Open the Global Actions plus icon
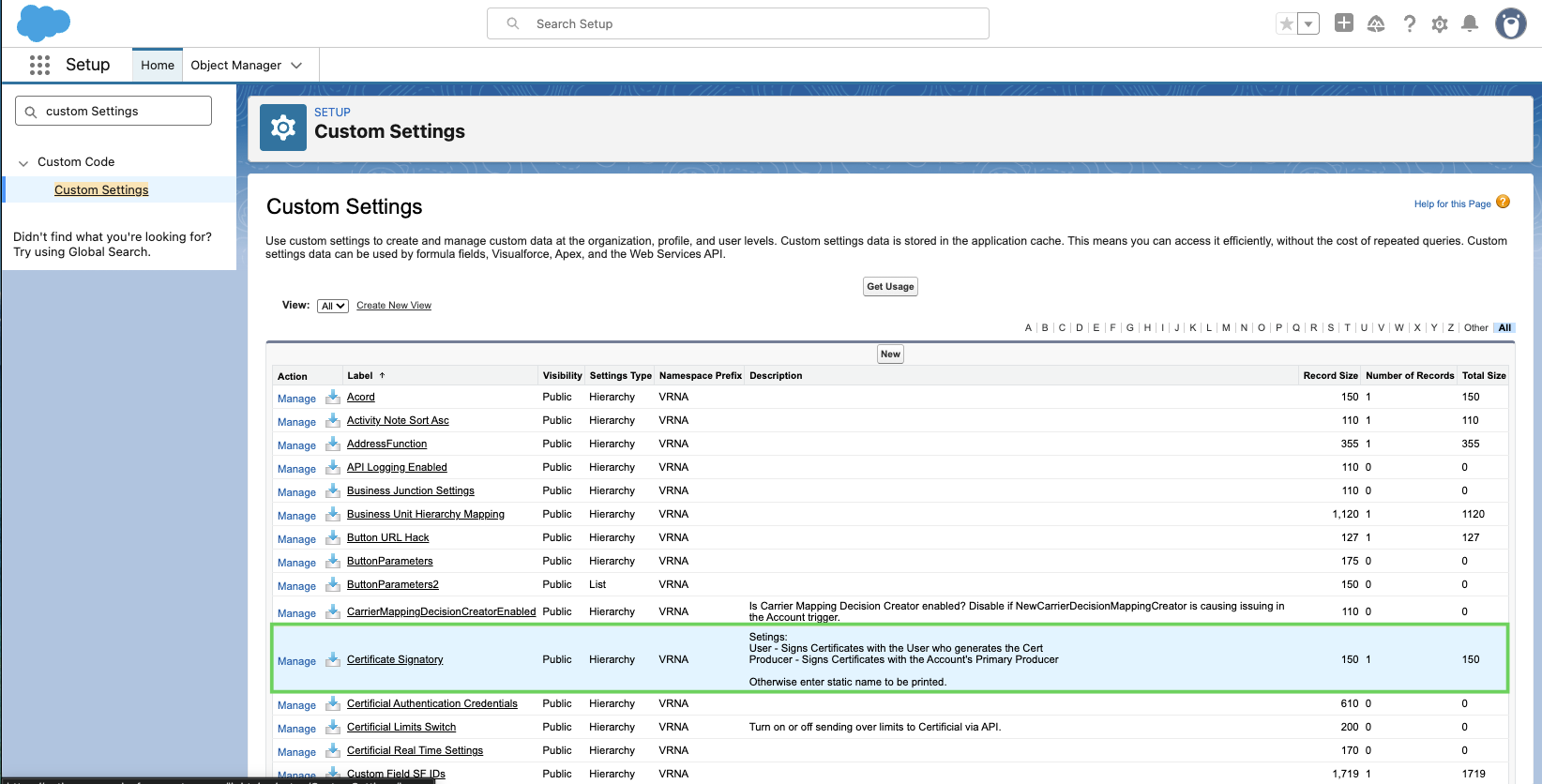Viewport: 1542px width, 784px height. click(1344, 23)
